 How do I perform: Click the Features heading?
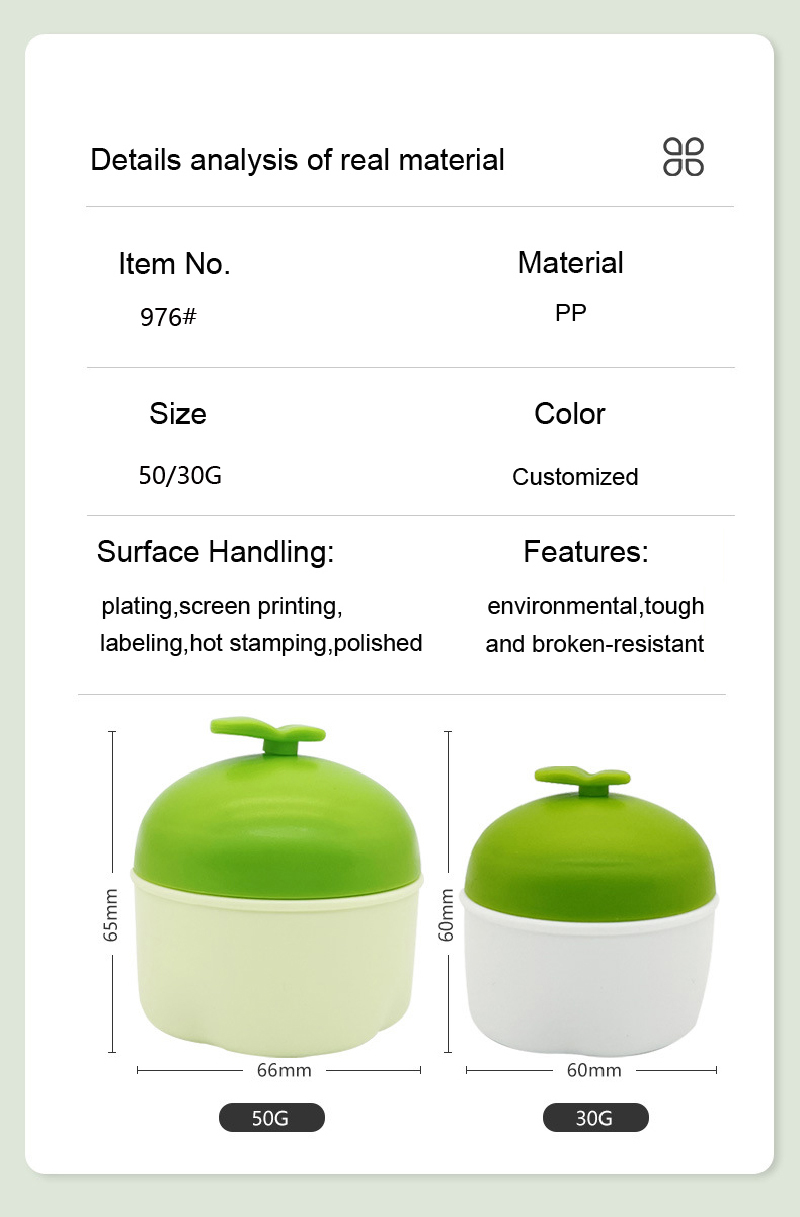tap(586, 551)
